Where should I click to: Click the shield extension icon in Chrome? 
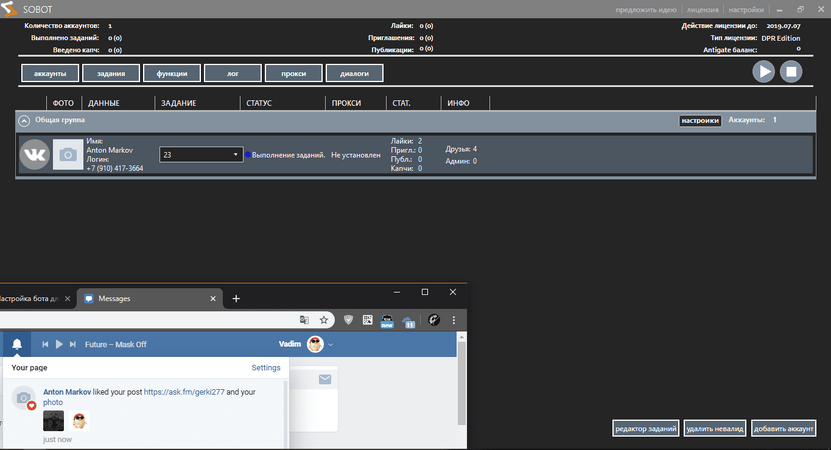348,320
